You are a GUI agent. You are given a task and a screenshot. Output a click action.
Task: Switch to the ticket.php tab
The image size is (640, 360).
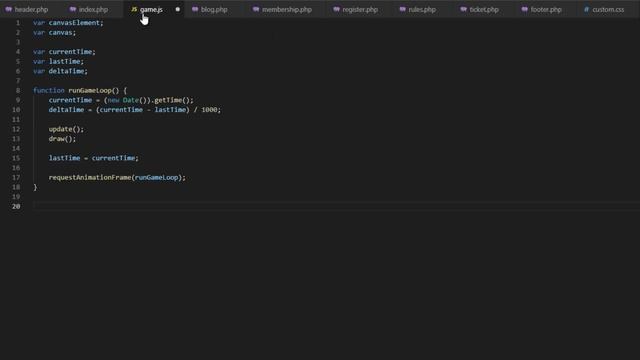coord(484,9)
